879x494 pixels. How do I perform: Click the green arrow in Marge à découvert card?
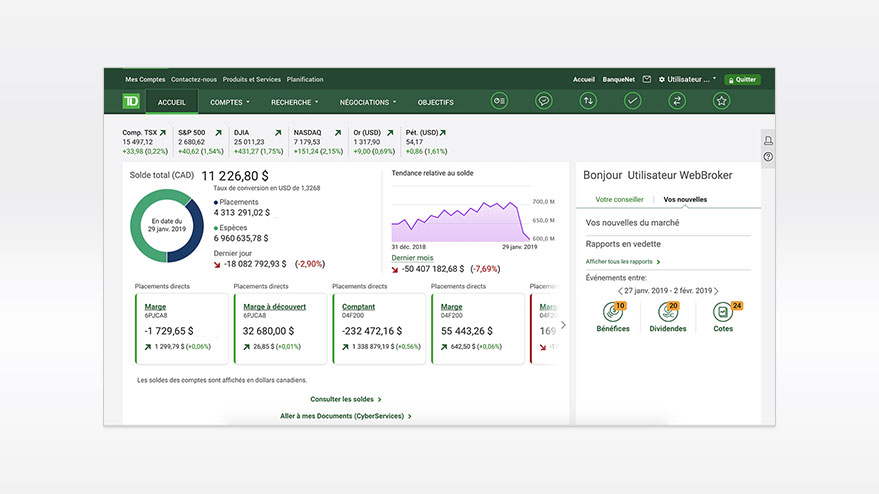247,347
